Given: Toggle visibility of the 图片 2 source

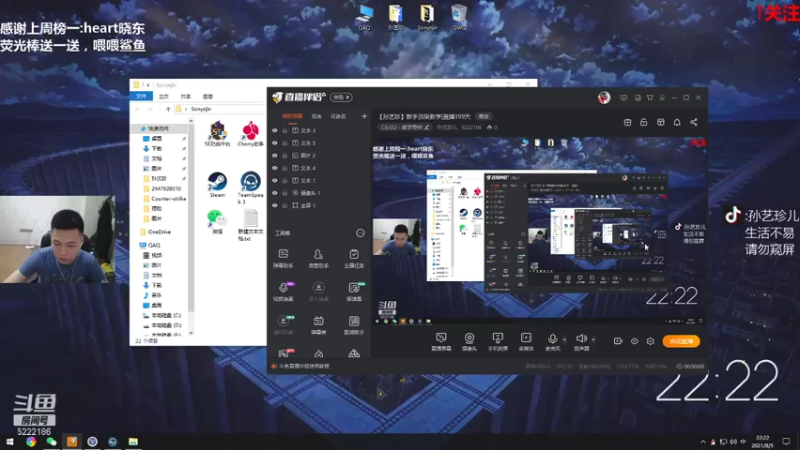Looking at the screenshot, I should point(274,156).
